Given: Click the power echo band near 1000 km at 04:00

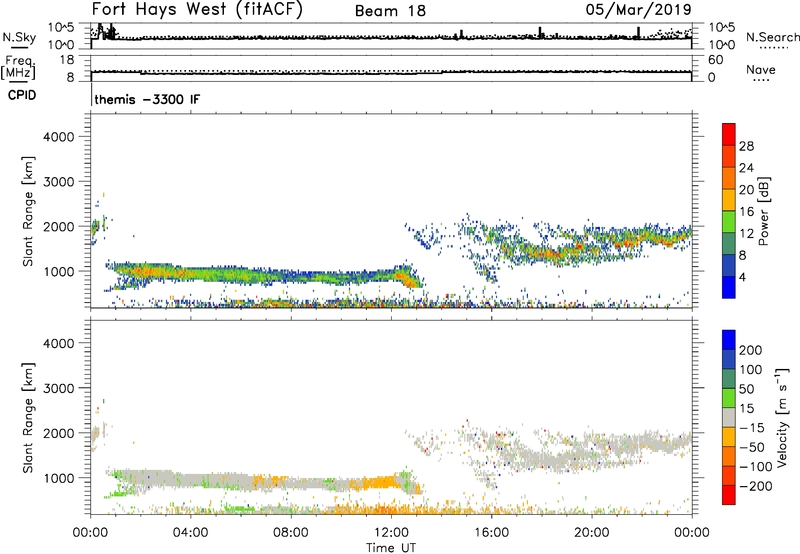Looking at the screenshot, I should 191,274.
